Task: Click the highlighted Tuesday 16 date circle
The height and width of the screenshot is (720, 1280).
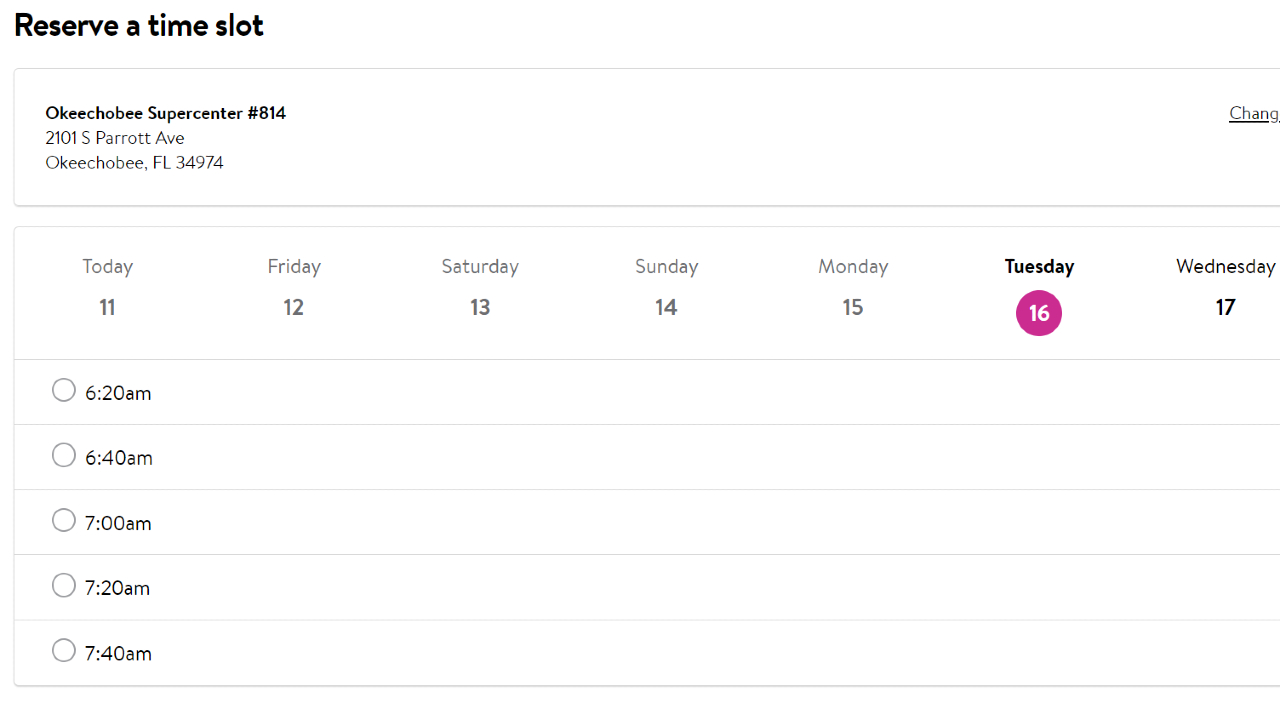Action: coord(1039,313)
